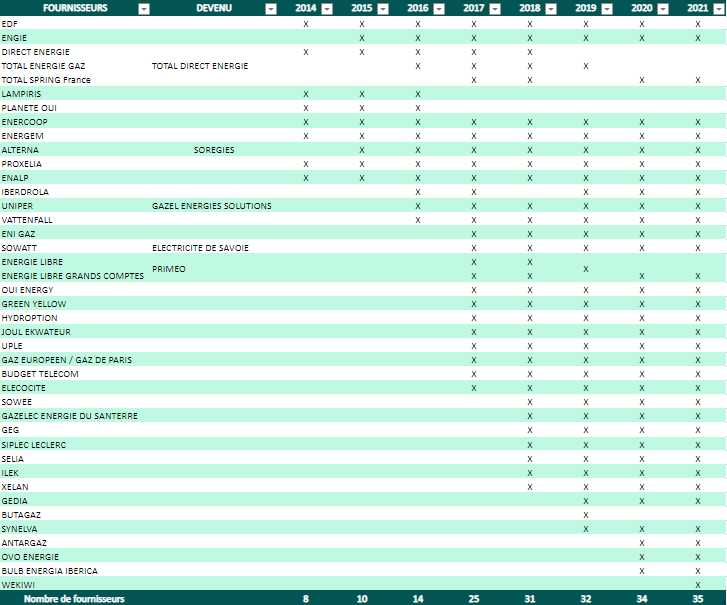
Task: Open the 2014 column filter dropdown
Action: pyautogui.click(x=327, y=9)
